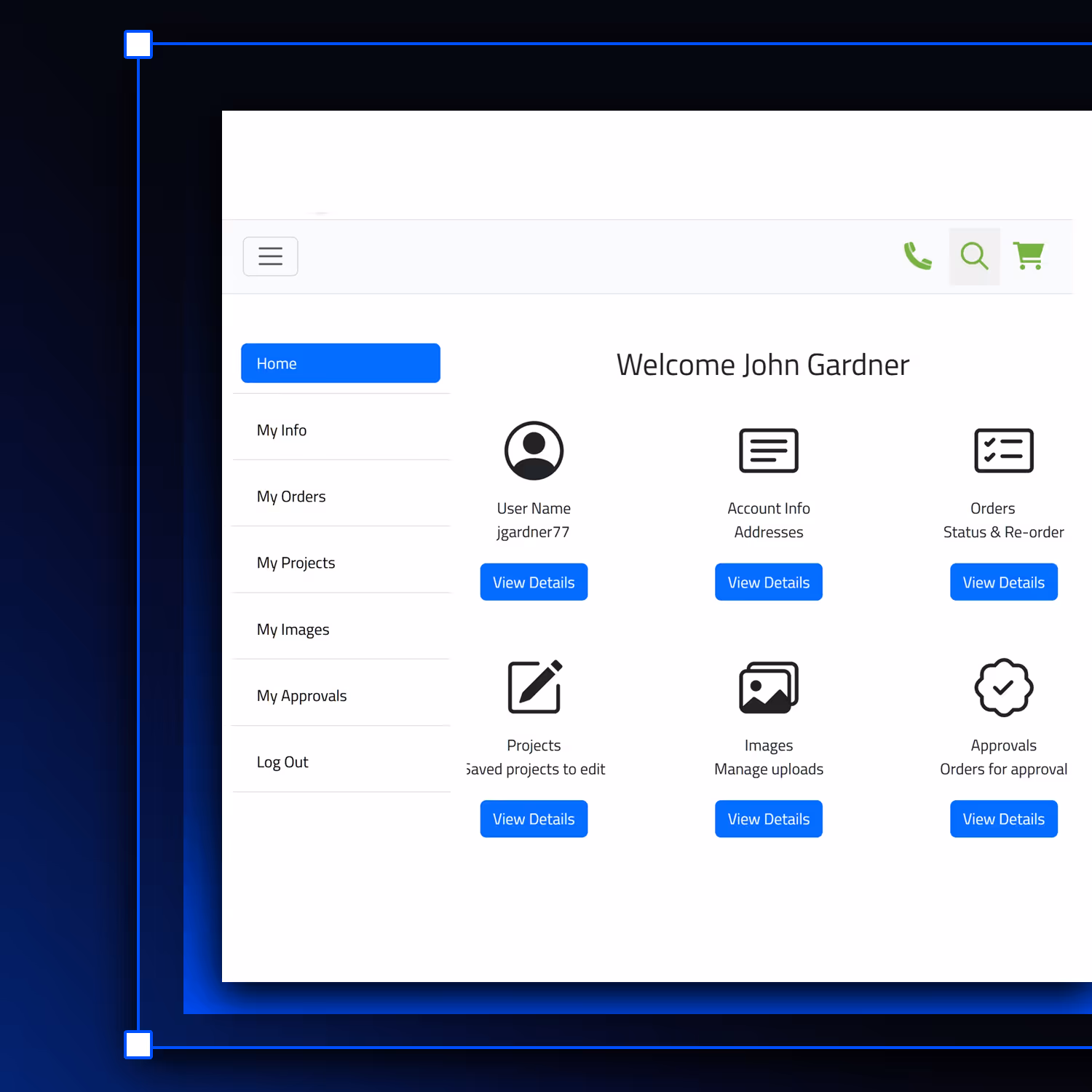Open the My Info section
This screenshot has width=1092, height=1092.
click(282, 430)
